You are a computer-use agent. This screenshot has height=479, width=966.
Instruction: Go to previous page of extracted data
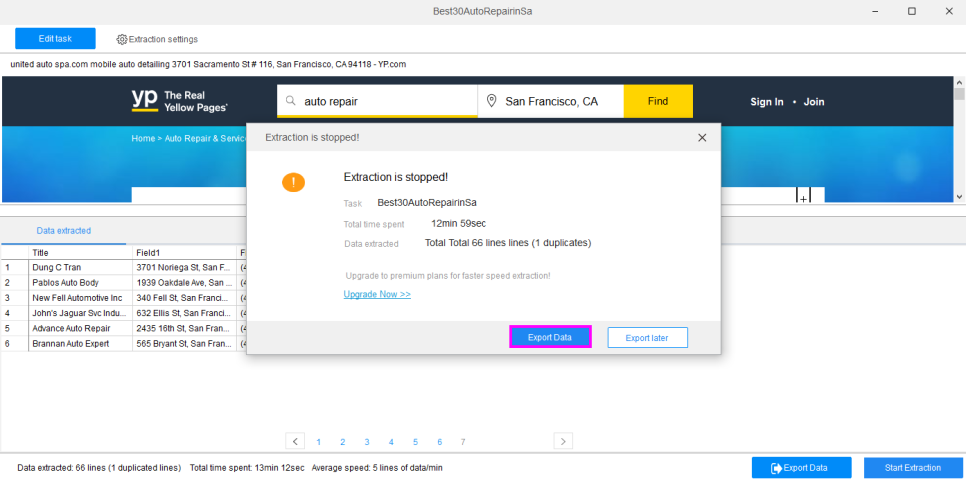pyautogui.click(x=295, y=441)
